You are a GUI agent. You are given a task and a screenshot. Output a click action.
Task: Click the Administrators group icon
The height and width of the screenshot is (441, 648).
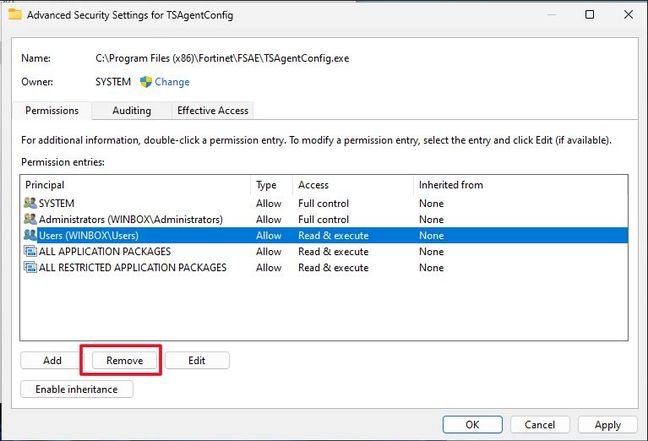click(x=29, y=219)
